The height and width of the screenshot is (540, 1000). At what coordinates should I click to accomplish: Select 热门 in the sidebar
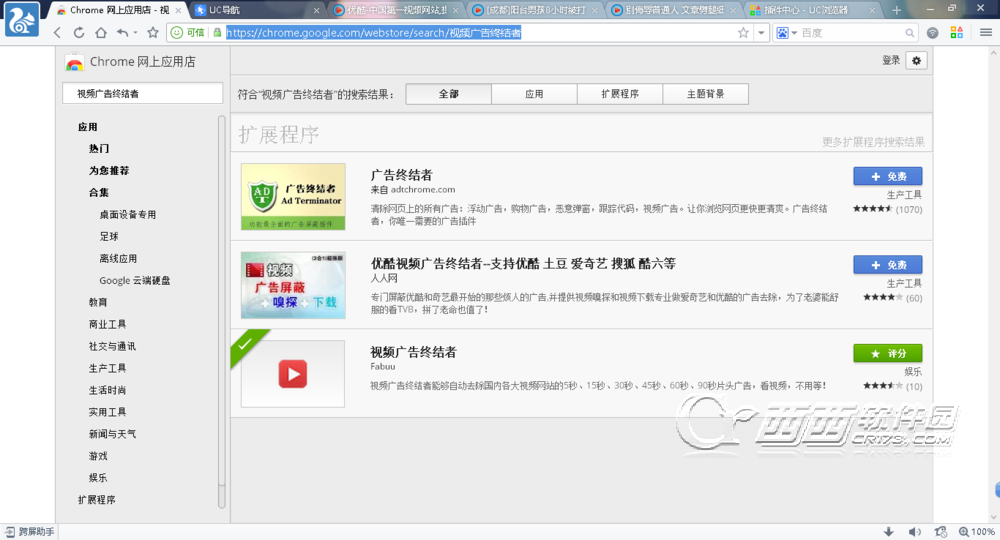click(99, 149)
